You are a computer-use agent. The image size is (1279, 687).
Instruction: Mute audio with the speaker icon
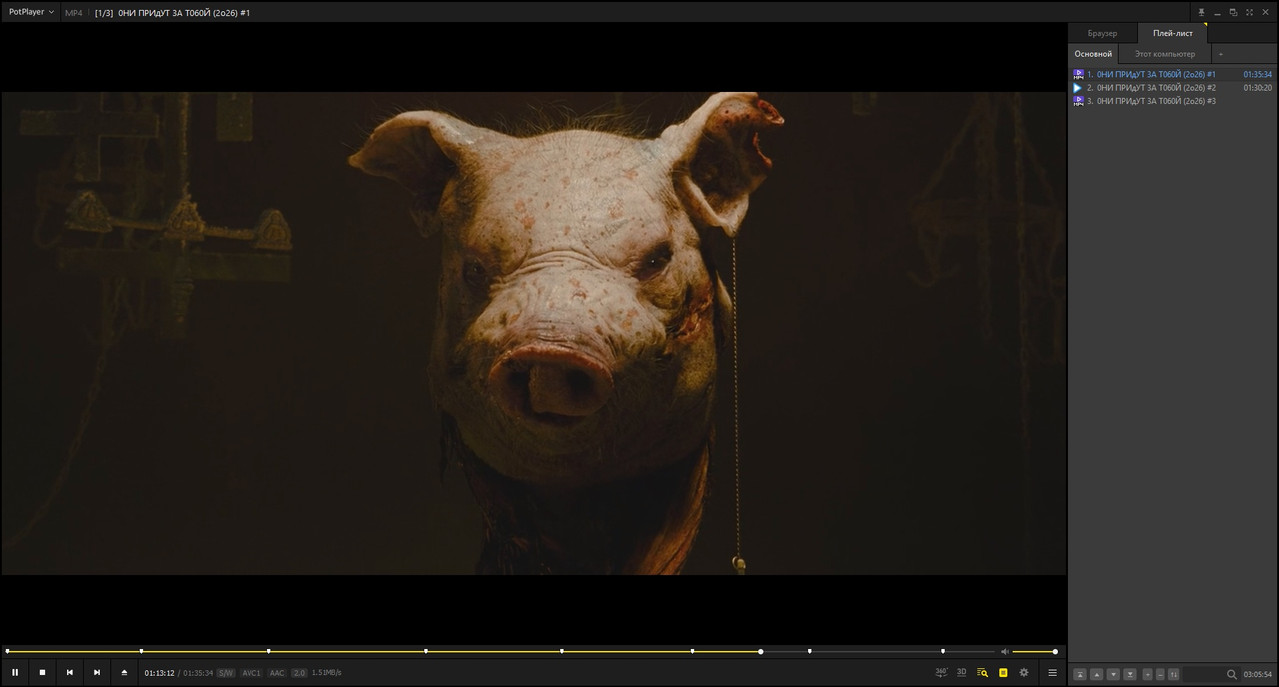[x=1005, y=651]
